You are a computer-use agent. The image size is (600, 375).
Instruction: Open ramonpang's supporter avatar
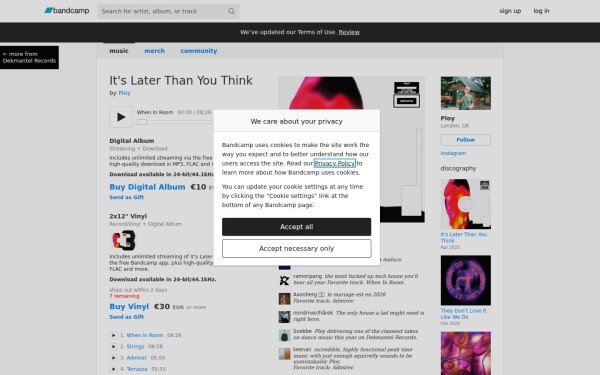[284, 280]
